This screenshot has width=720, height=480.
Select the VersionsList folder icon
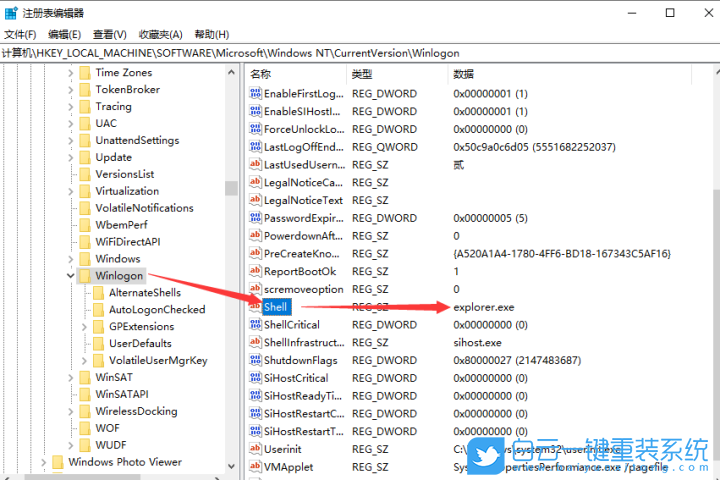[85, 174]
